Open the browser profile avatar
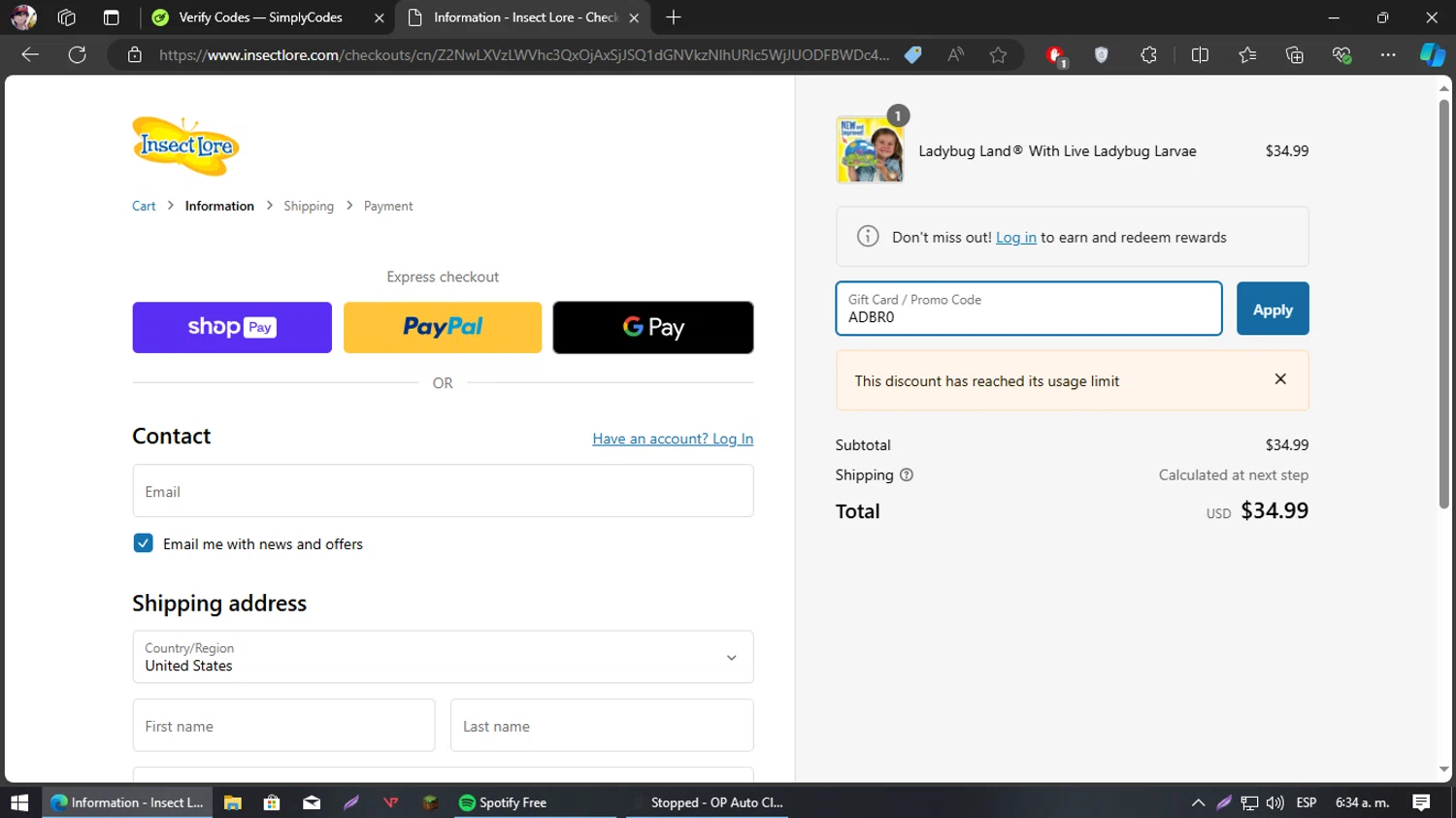 [23, 17]
